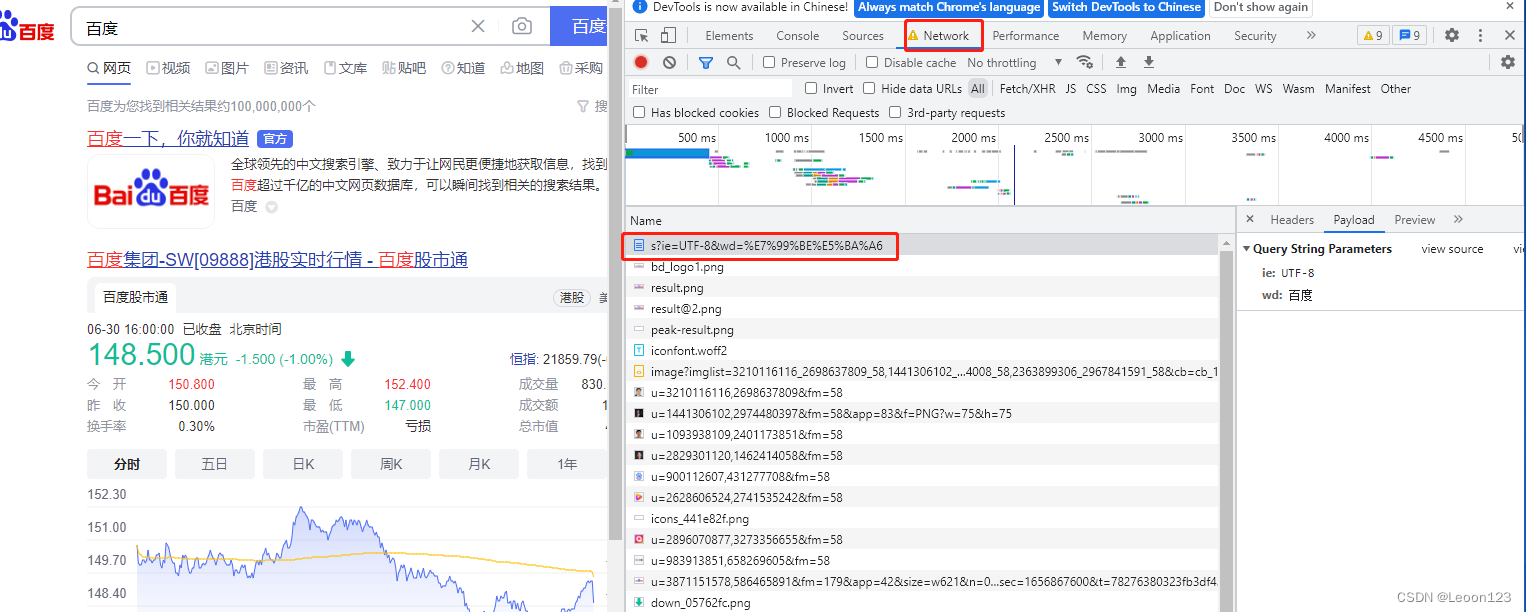
Task: Switch to the Elements tab
Action: pyautogui.click(x=729, y=35)
